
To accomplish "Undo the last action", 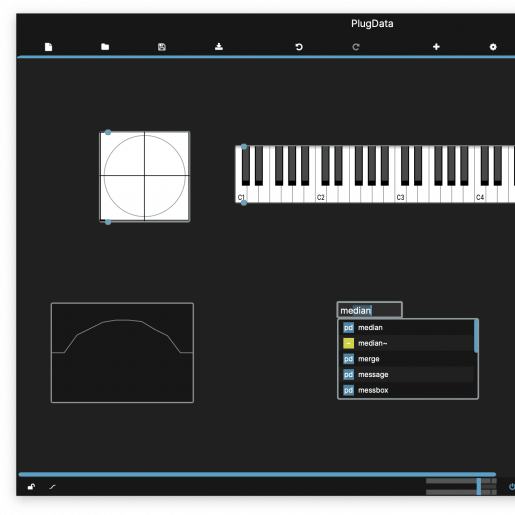I will [x=299, y=47].
